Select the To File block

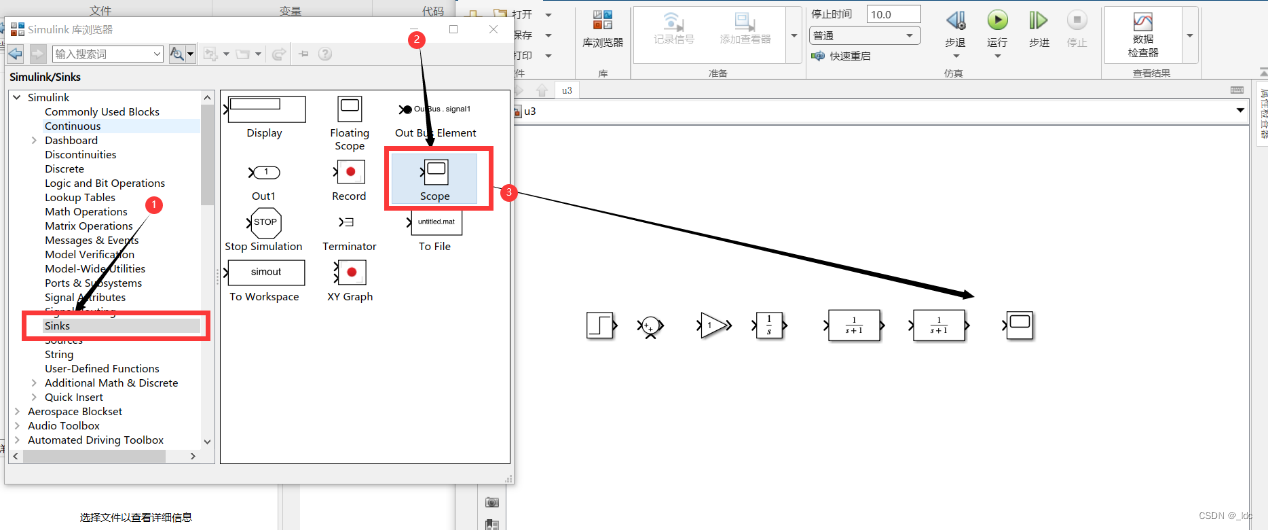[435, 222]
